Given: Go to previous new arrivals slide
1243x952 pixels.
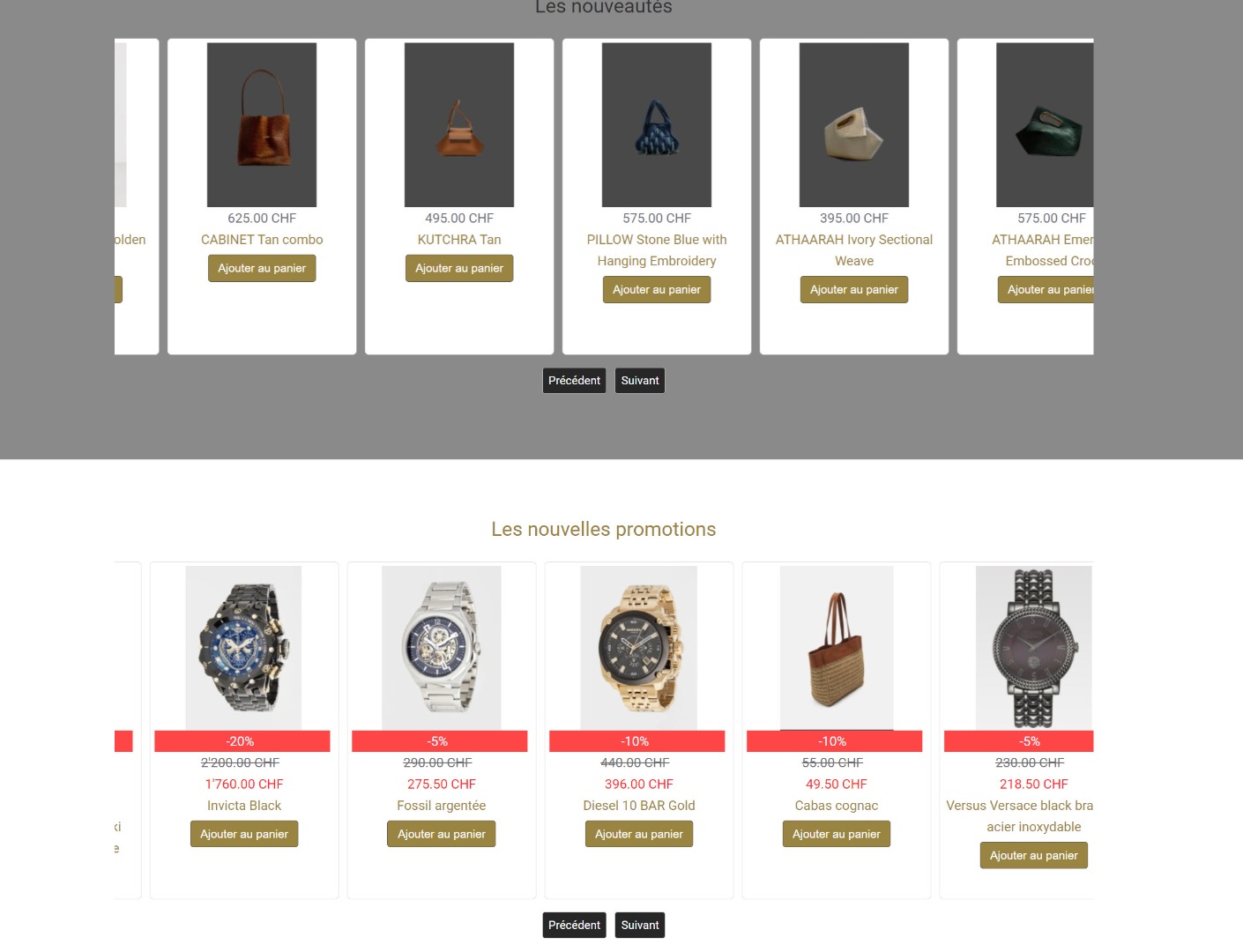Looking at the screenshot, I should coord(574,381).
